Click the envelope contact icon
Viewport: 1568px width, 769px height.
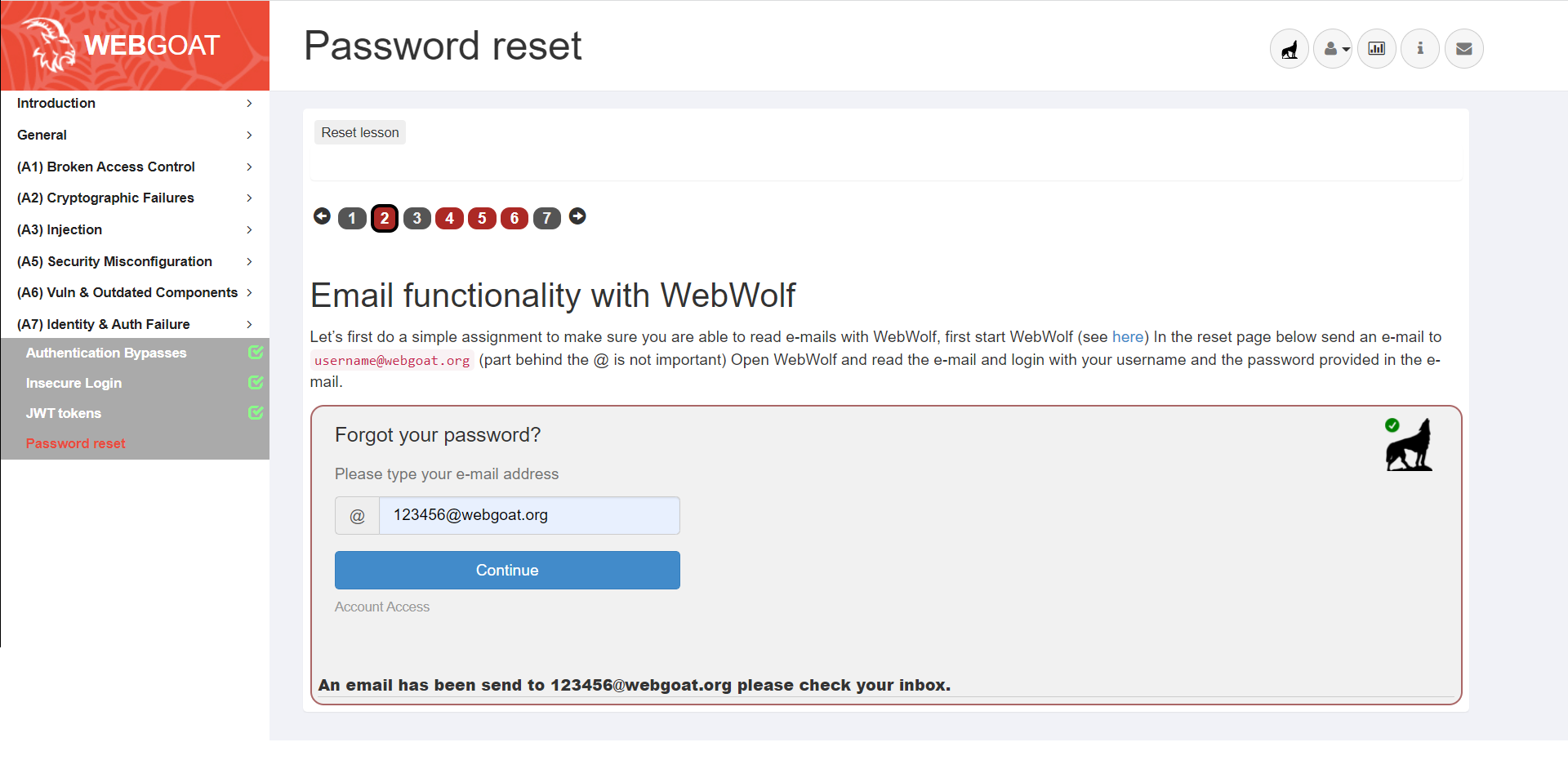point(1464,49)
